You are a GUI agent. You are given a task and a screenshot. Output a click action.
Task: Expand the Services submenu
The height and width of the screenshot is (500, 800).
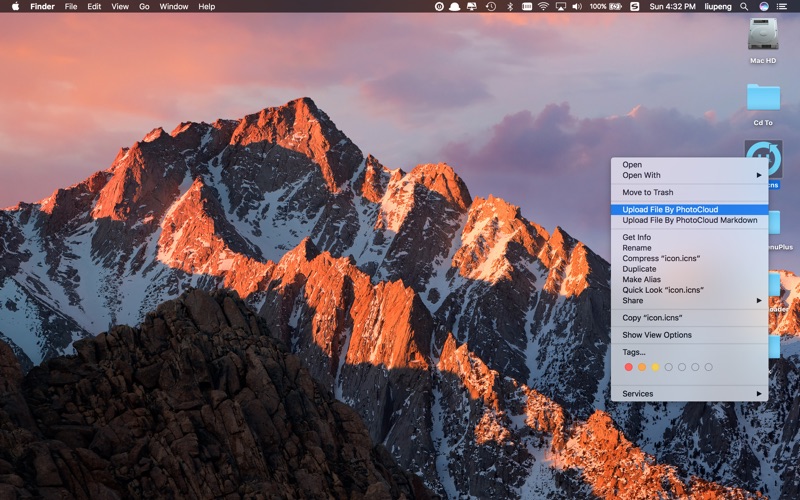click(690, 394)
